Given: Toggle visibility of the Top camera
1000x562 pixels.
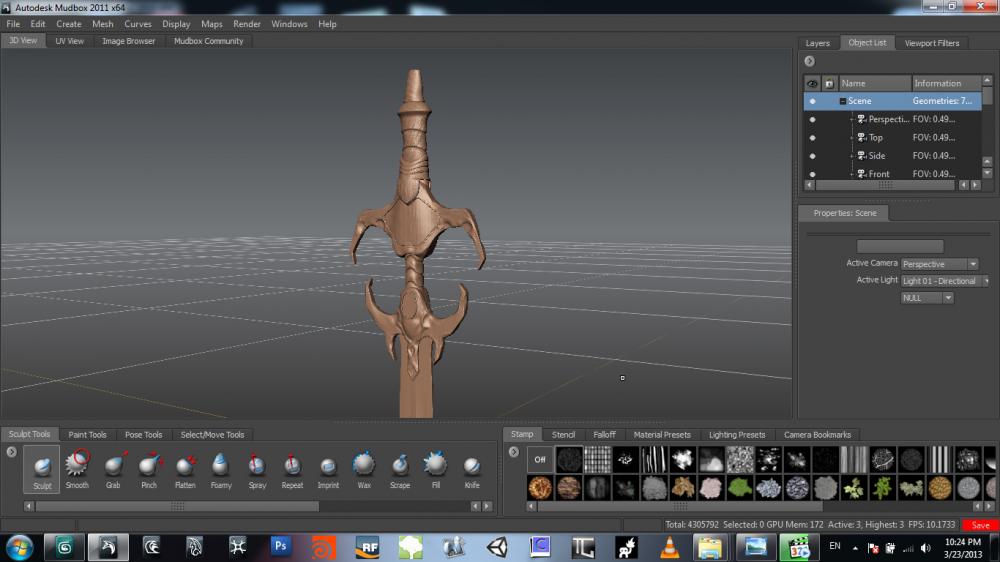Looking at the screenshot, I should point(812,138).
